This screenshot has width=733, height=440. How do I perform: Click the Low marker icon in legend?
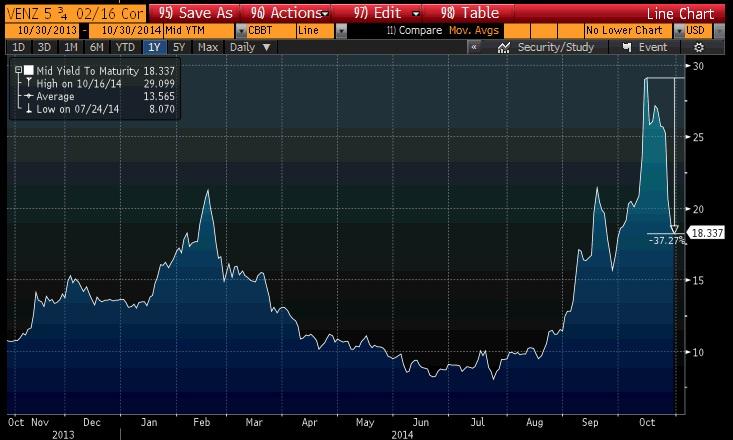pos(27,109)
